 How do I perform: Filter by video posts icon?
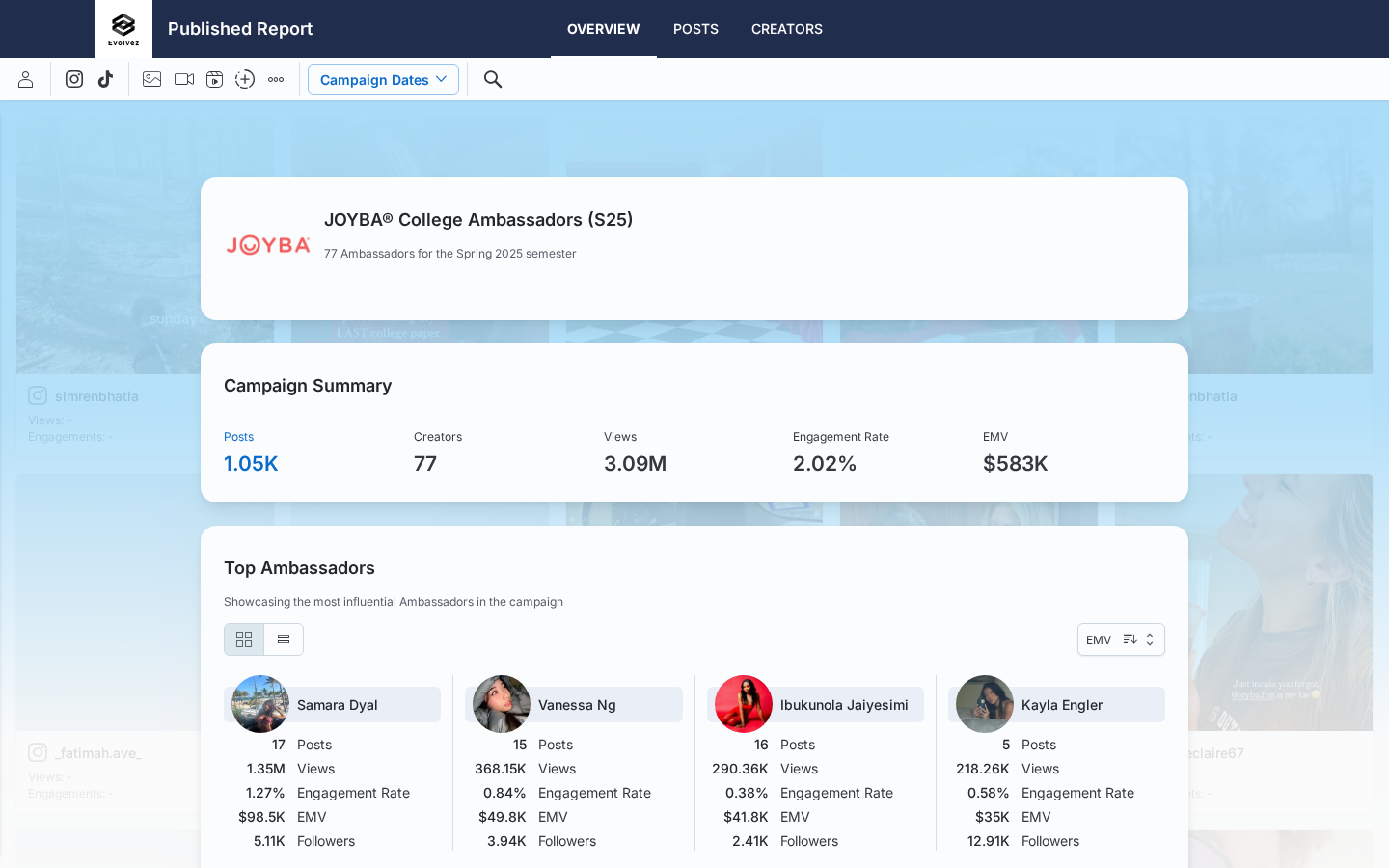tap(183, 79)
